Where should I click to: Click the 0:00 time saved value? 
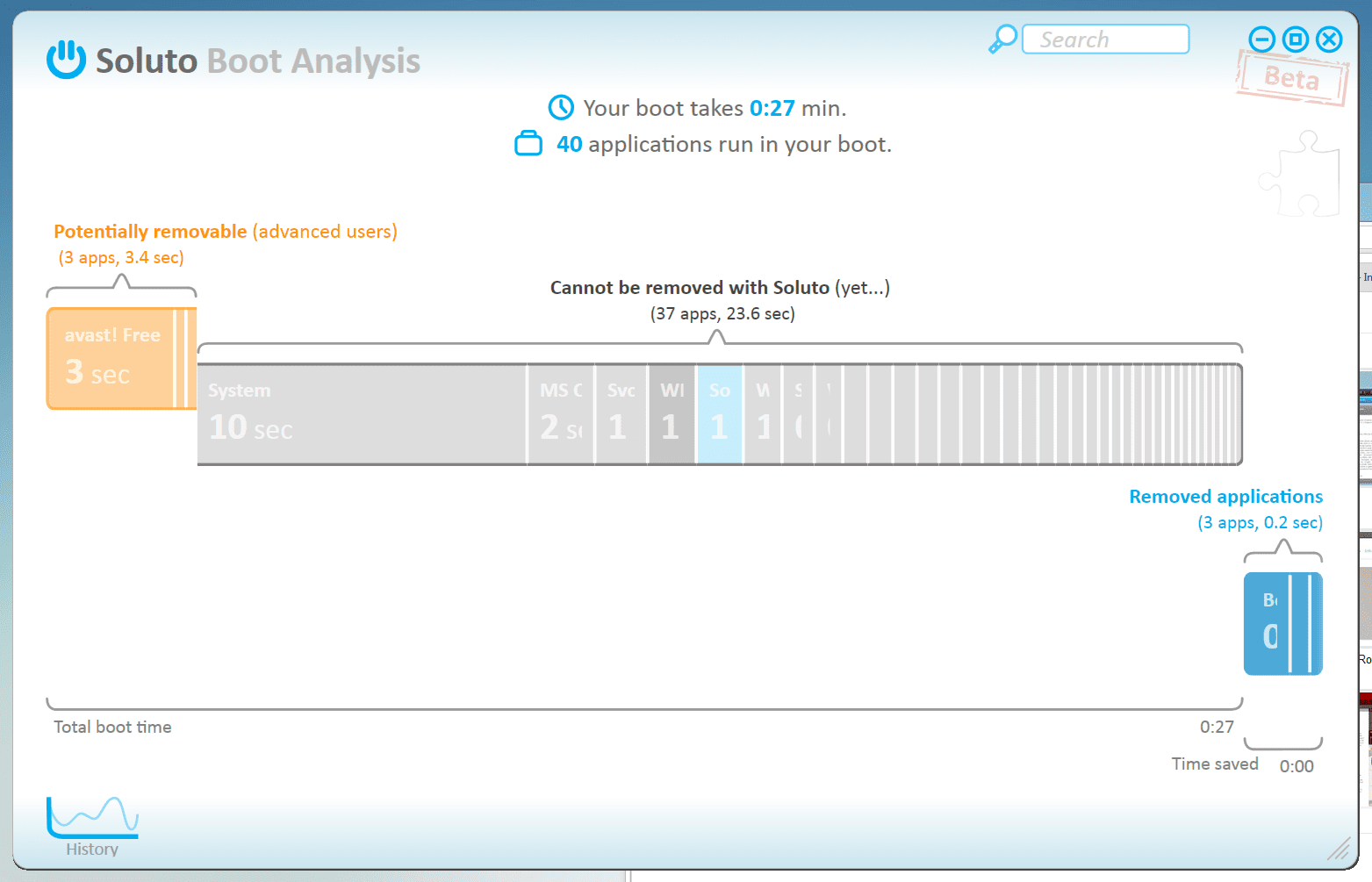(1297, 766)
